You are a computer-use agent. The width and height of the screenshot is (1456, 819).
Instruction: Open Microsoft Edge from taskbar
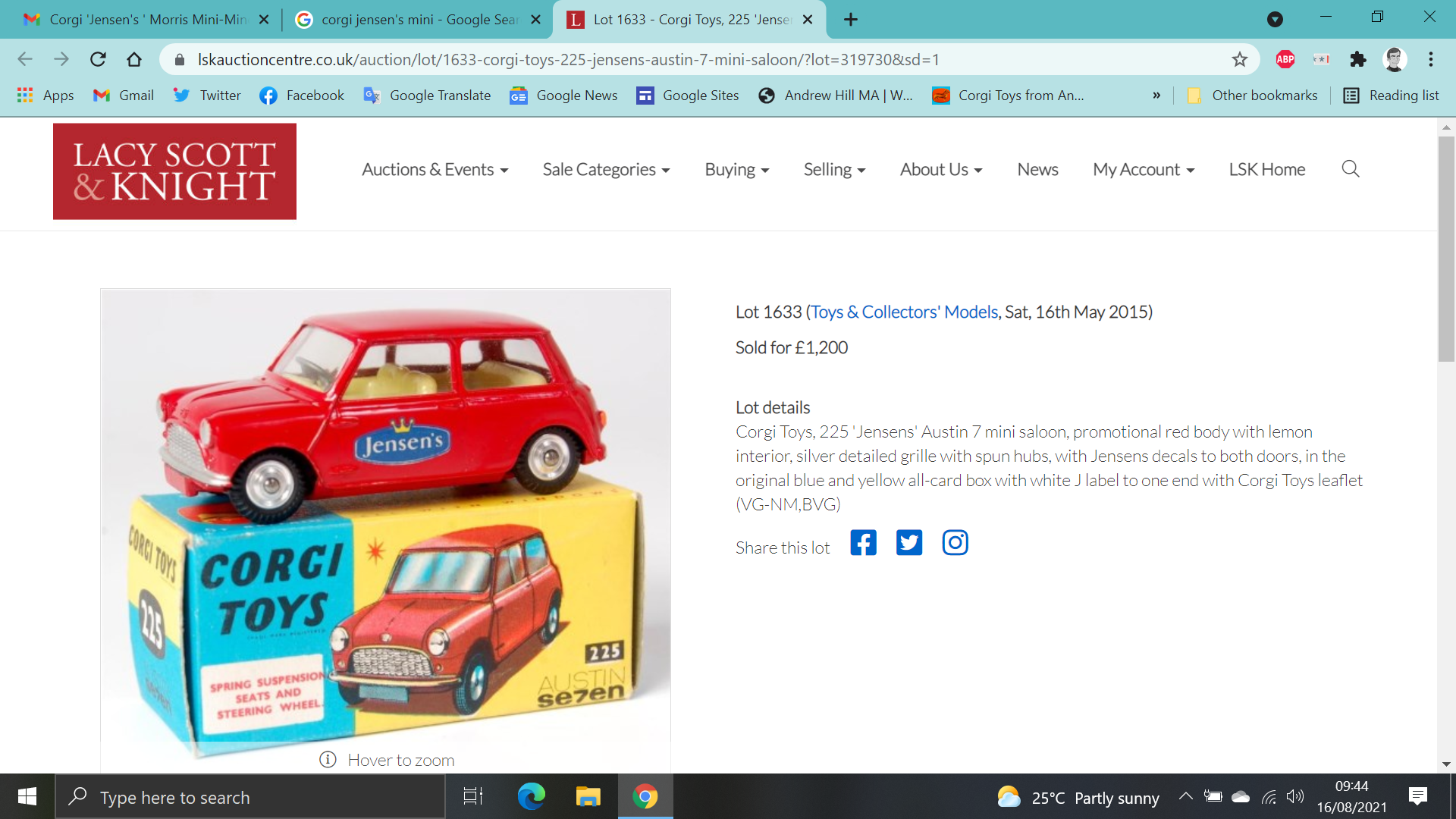tap(531, 797)
